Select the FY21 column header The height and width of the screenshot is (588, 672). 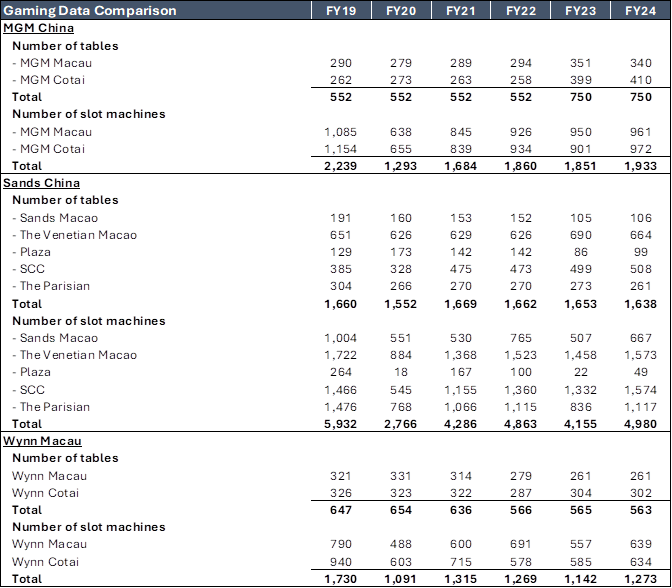[461, 10]
